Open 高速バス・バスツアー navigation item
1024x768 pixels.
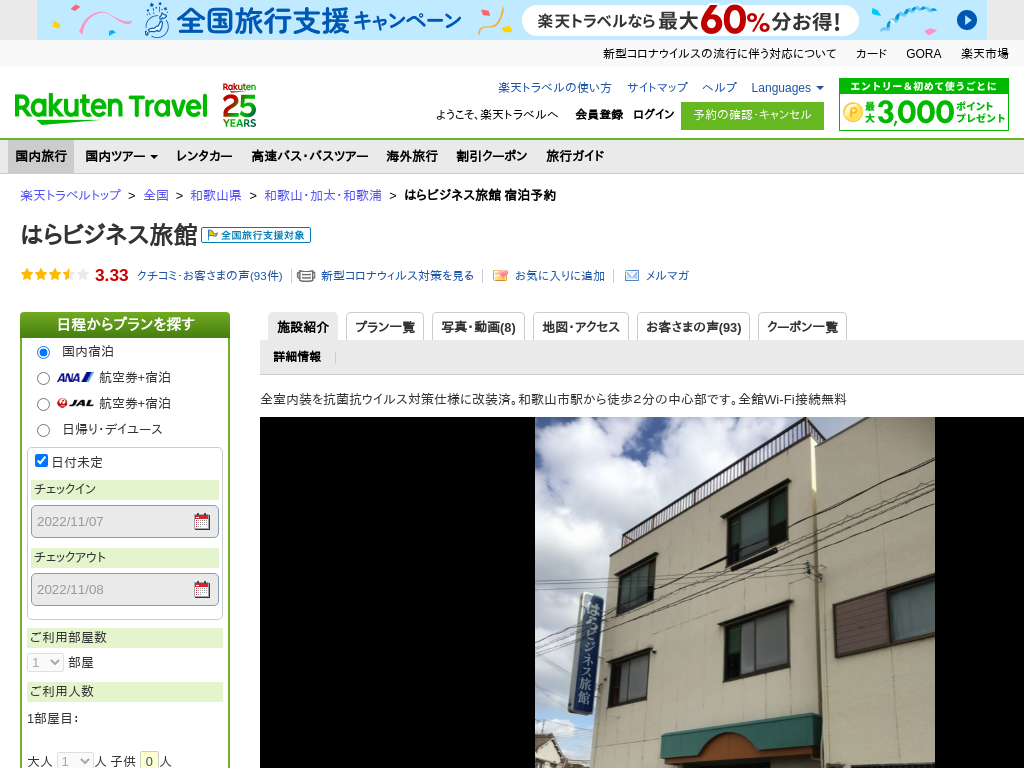pos(310,156)
